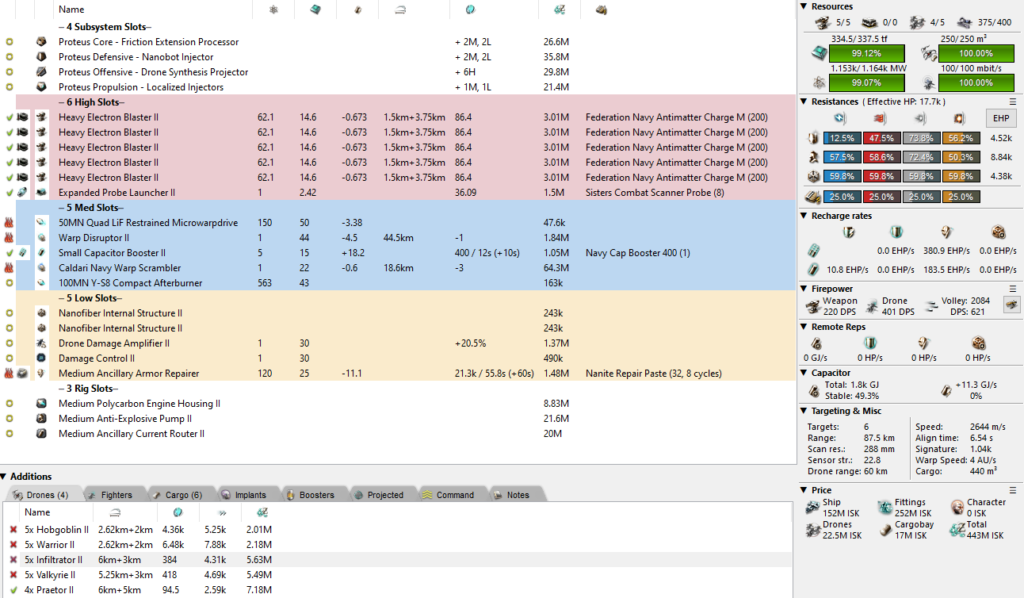Deactivate the 4x Praetor II drones
Image resolution: width=1024 pixels, height=598 pixels.
(13, 590)
